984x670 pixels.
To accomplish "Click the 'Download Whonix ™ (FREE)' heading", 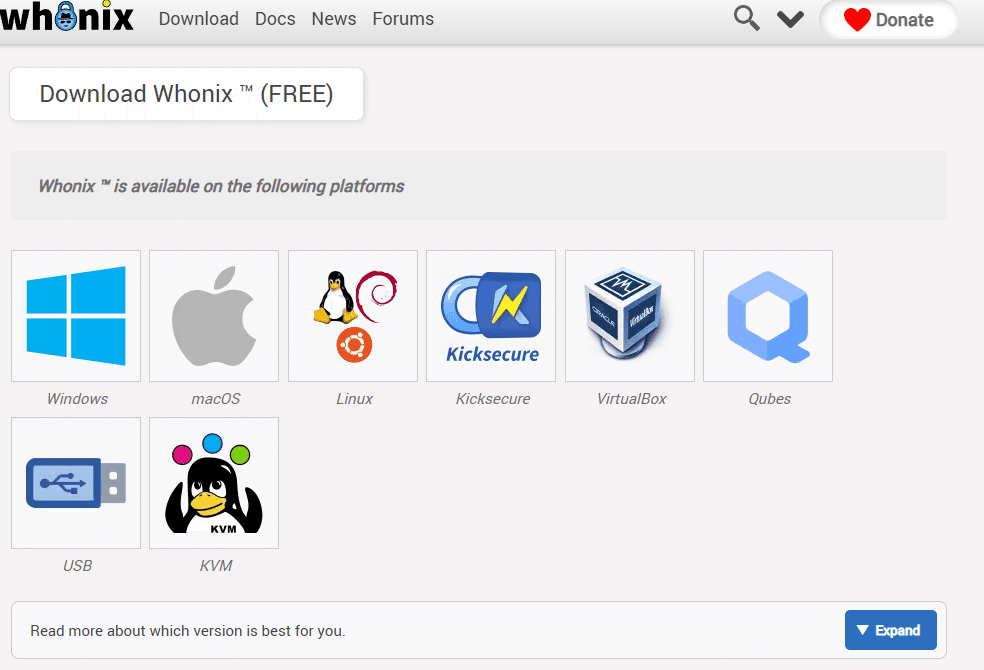I will [186, 94].
